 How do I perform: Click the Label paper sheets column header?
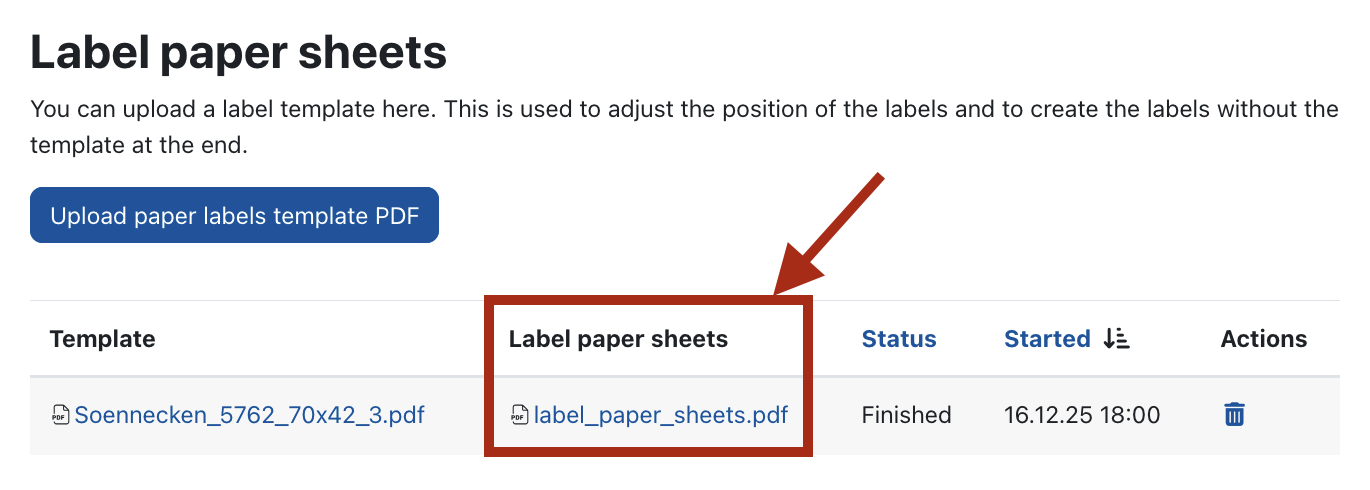point(618,339)
